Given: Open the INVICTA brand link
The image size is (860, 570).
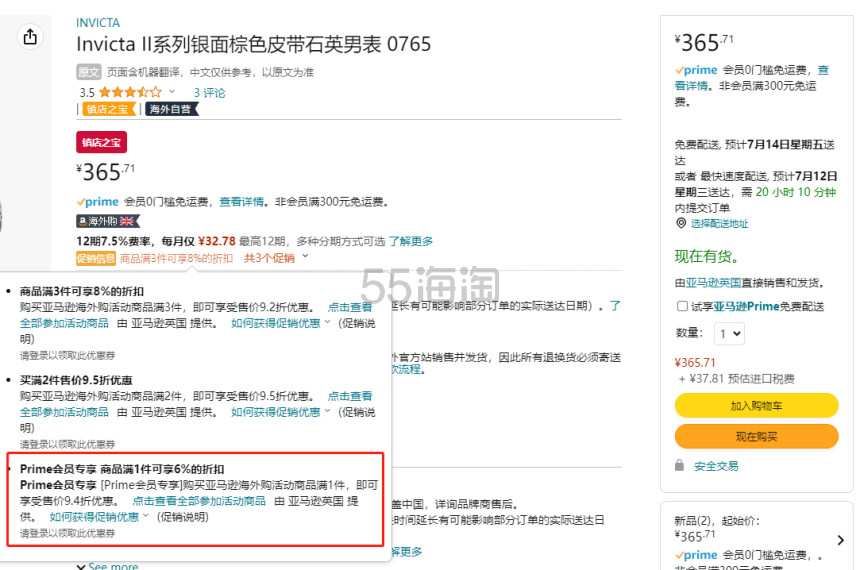Looking at the screenshot, I should [98, 23].
